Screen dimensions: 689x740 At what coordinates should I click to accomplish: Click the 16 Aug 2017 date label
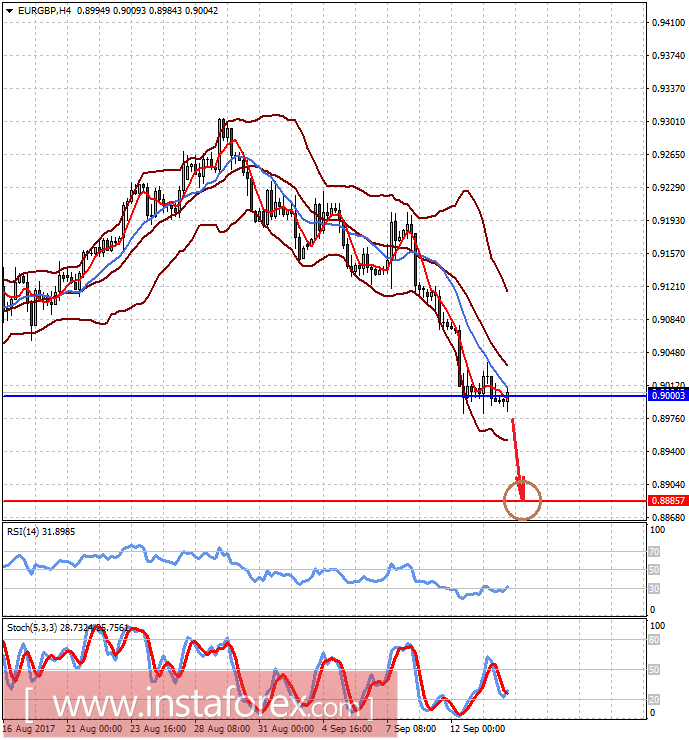pyautogui.click(x=29, y=729)
